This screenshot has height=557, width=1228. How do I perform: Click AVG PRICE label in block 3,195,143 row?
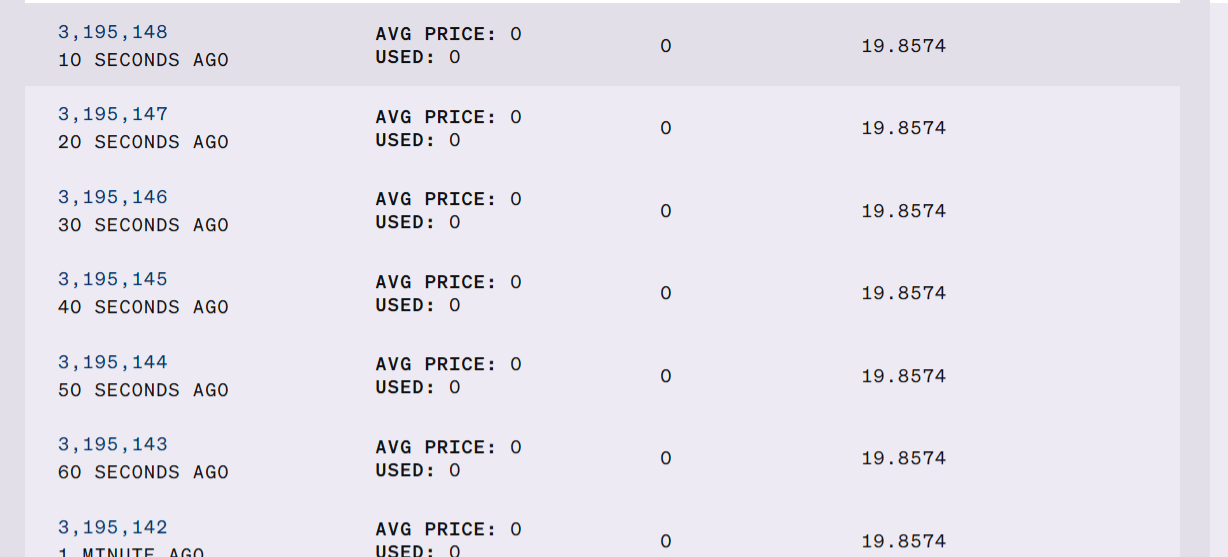click(x=435, y=447)
